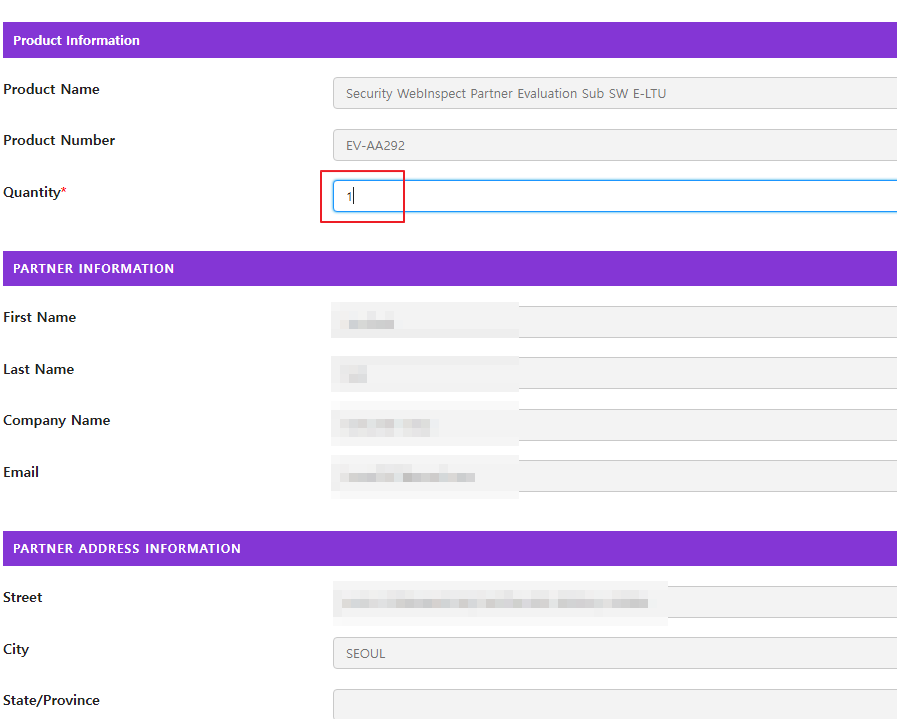Click the "Product Name" label

51,89
